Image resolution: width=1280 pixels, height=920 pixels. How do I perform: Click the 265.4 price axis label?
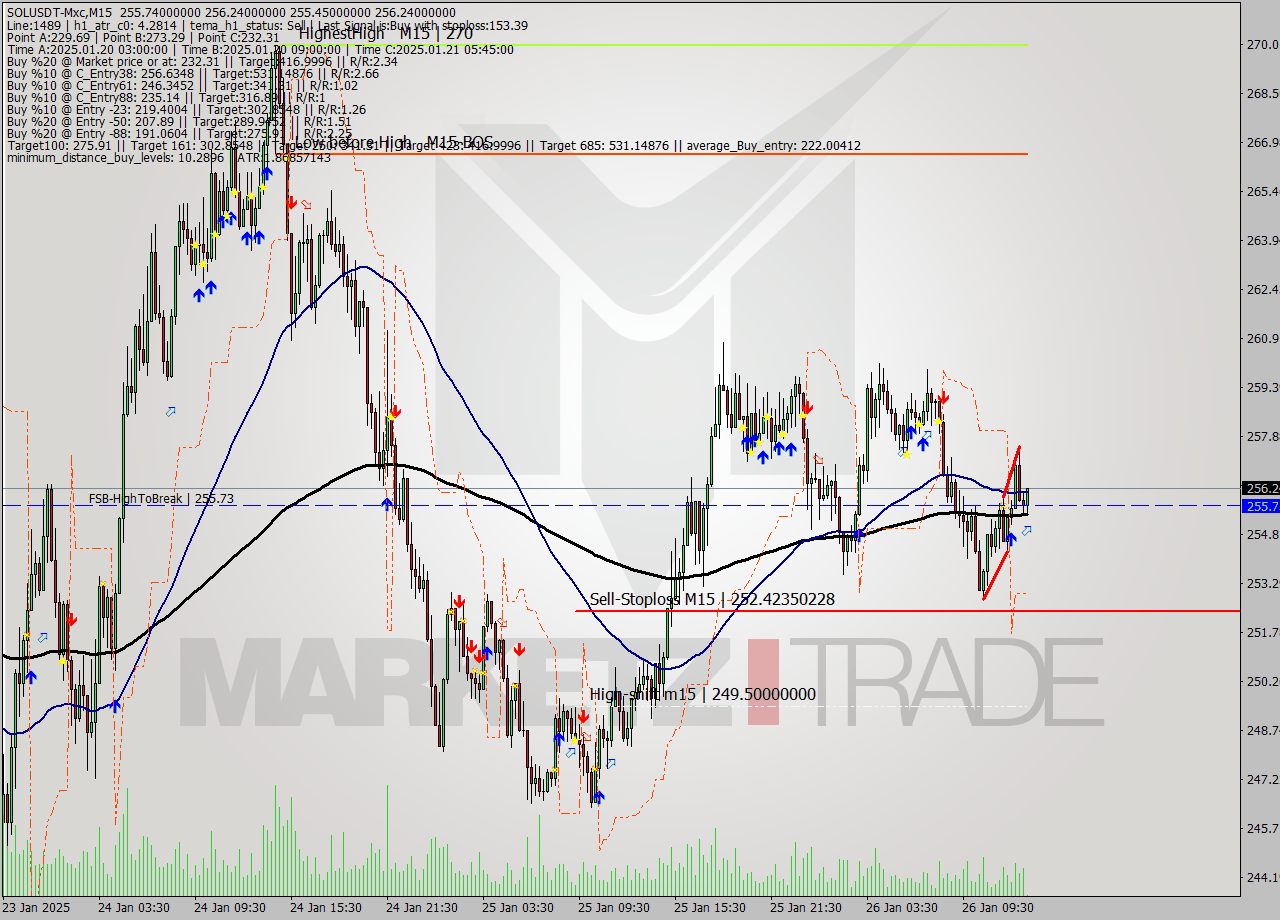[1261, 192]
